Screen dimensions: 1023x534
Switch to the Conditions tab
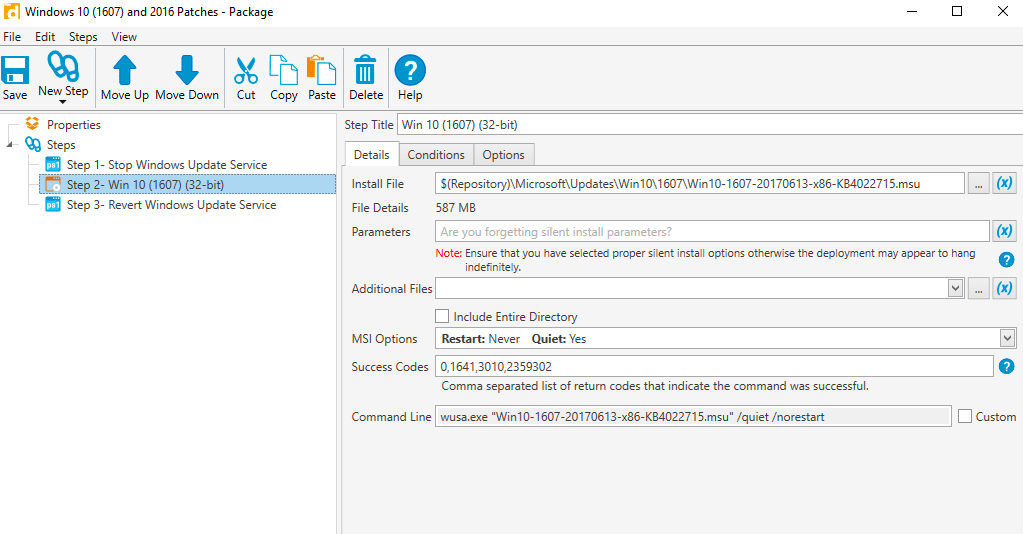tap(436, 155)
